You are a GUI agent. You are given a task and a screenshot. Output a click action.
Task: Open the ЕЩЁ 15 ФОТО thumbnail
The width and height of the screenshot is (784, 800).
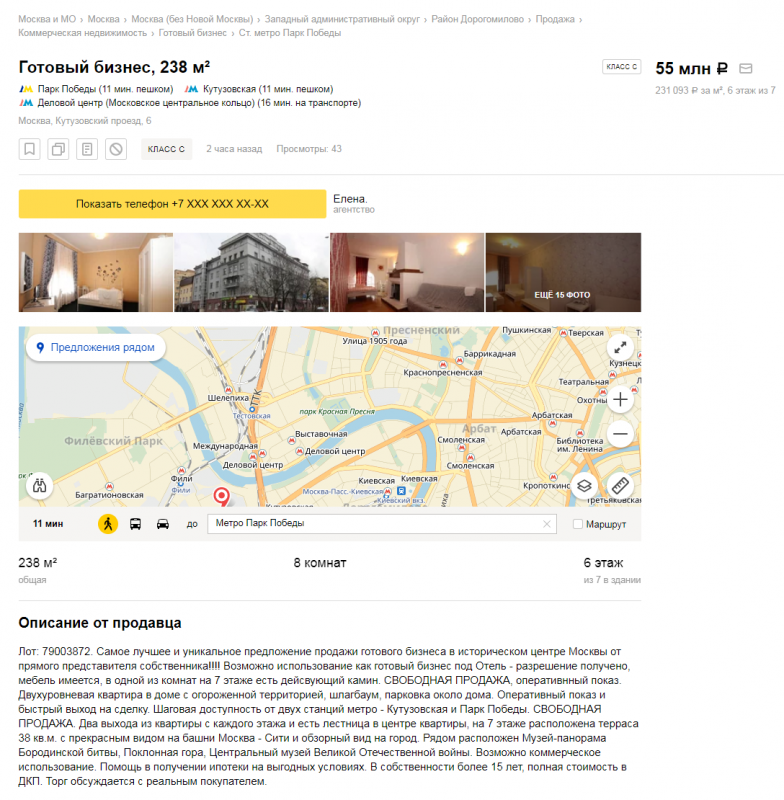coord(563,272)
